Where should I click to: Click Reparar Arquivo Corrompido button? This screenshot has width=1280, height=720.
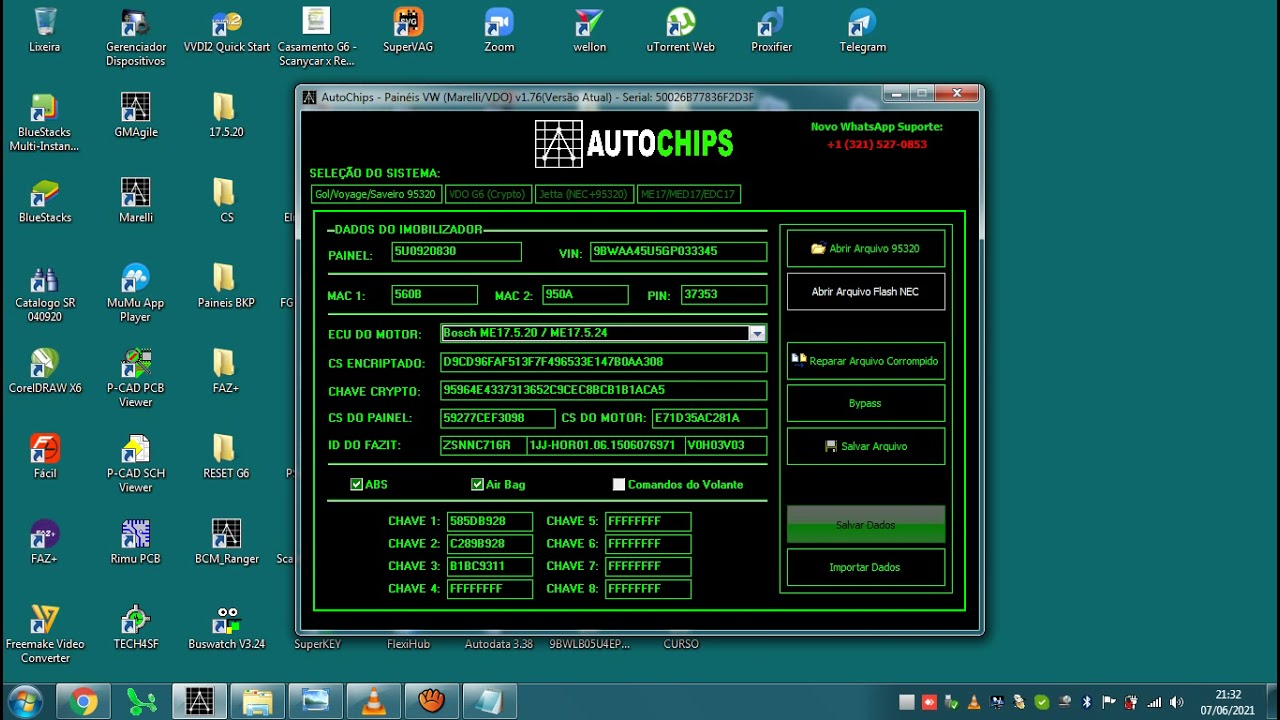point(865,361)
